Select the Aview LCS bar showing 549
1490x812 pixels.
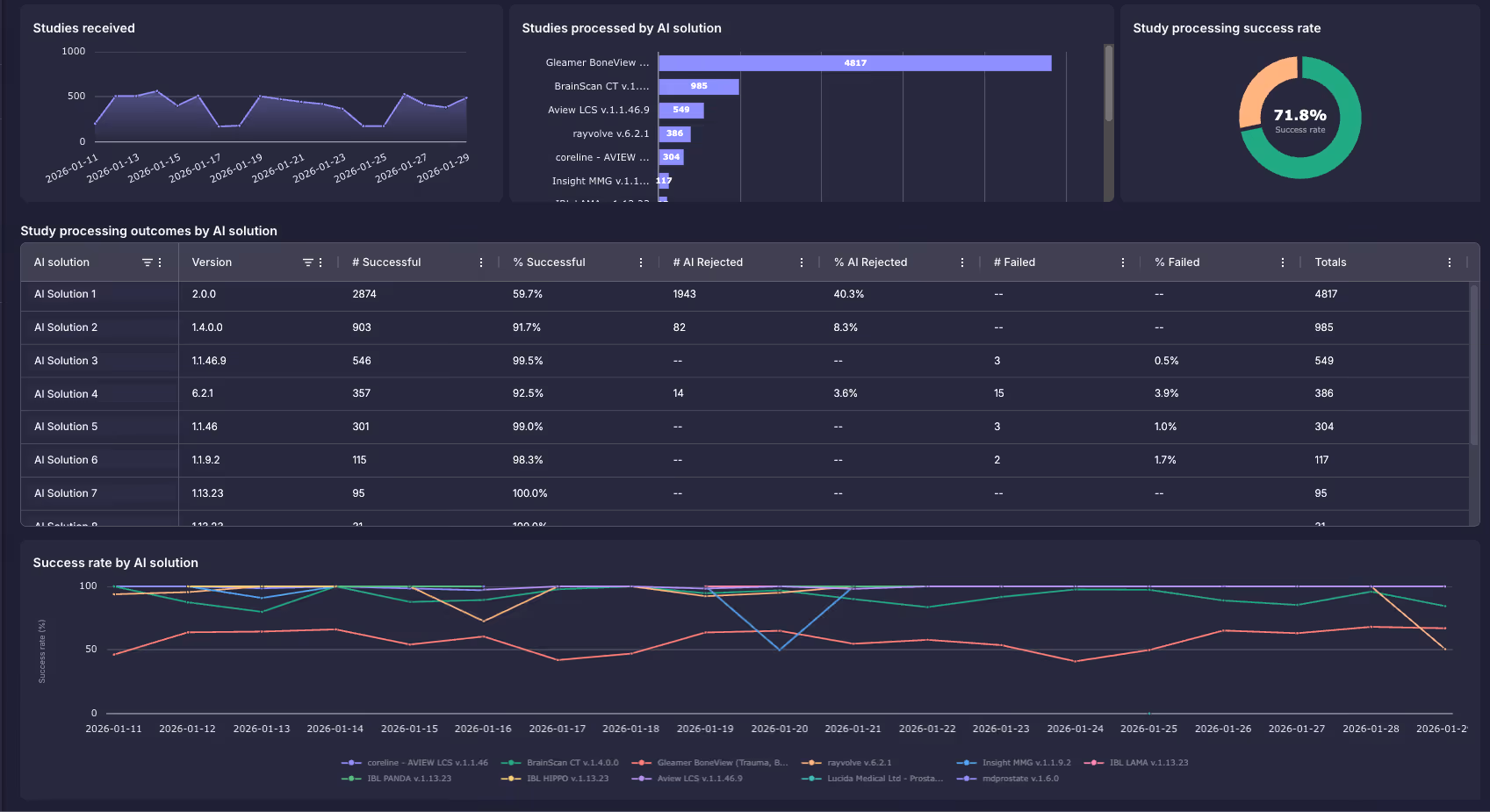pos(681,111)
